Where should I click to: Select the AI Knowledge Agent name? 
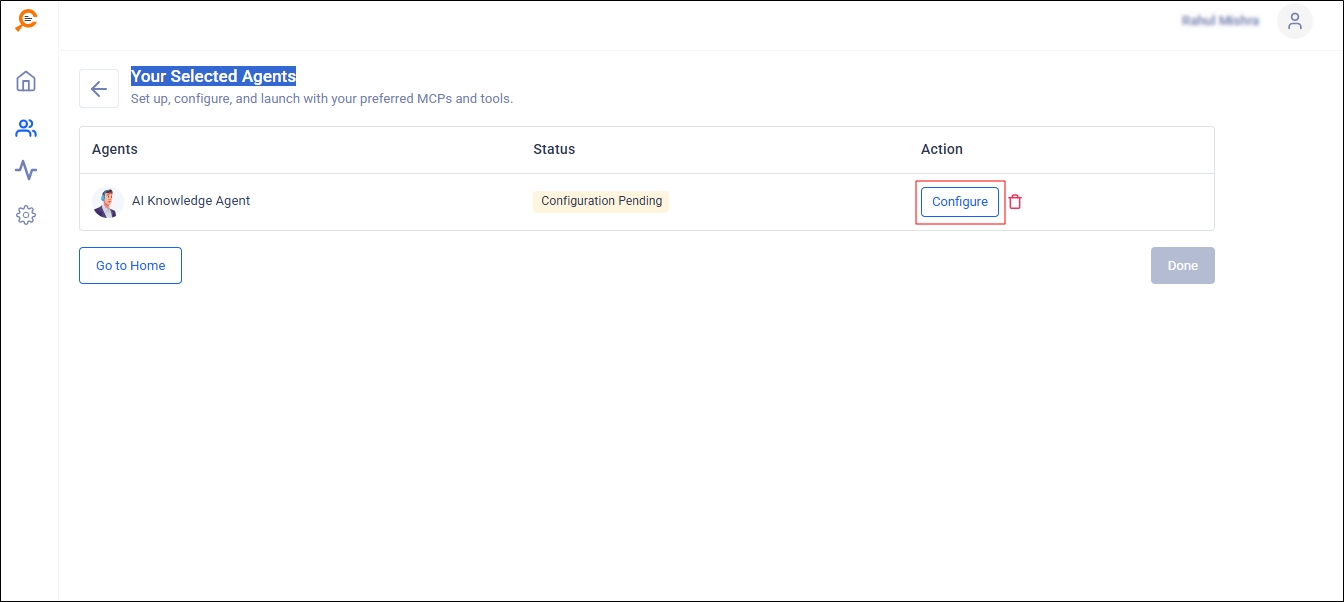[x=191, y=201]
